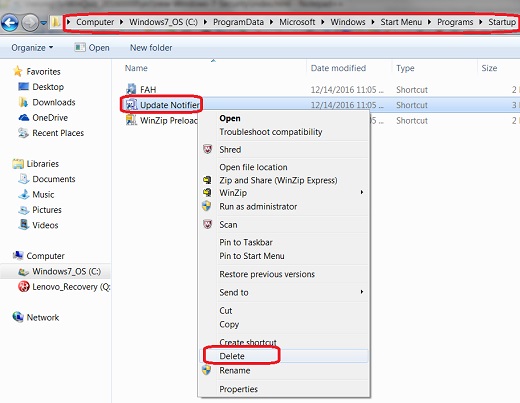Choose Restore previous versions entry

click(x=267, y=274)
